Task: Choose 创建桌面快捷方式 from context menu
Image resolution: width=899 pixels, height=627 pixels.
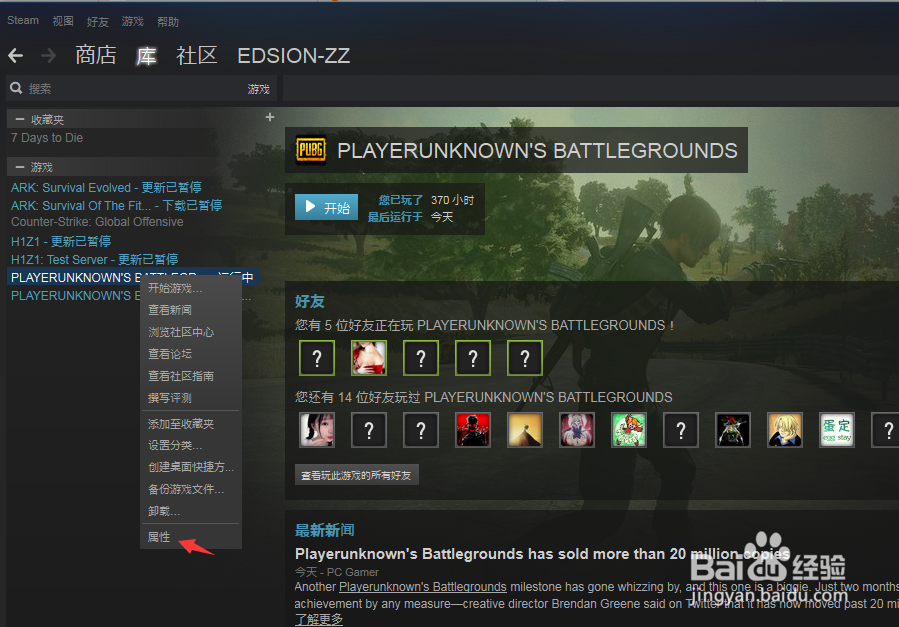Action: (x=191, y=467)
